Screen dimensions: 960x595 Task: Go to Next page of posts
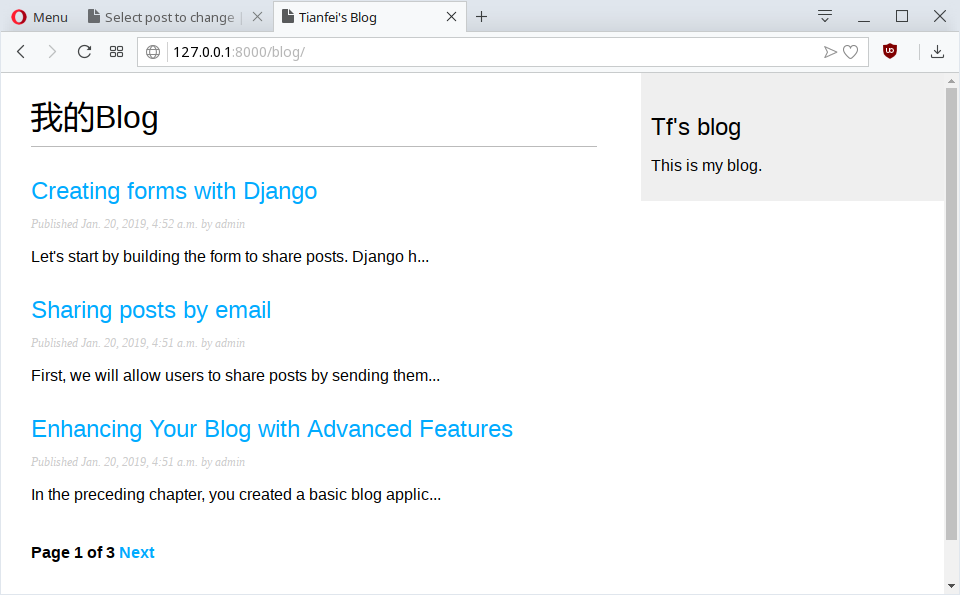137,553
